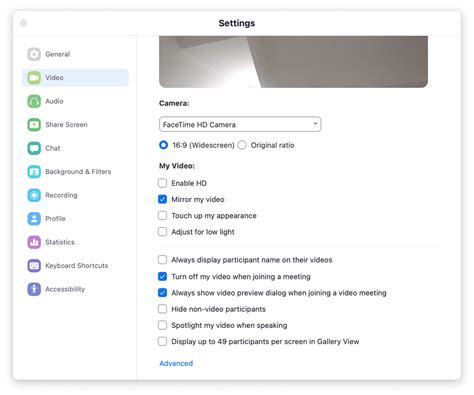Uncheck Mirror my video
The height and width of the screenshot is (395, 474).
tap(162, 199)
